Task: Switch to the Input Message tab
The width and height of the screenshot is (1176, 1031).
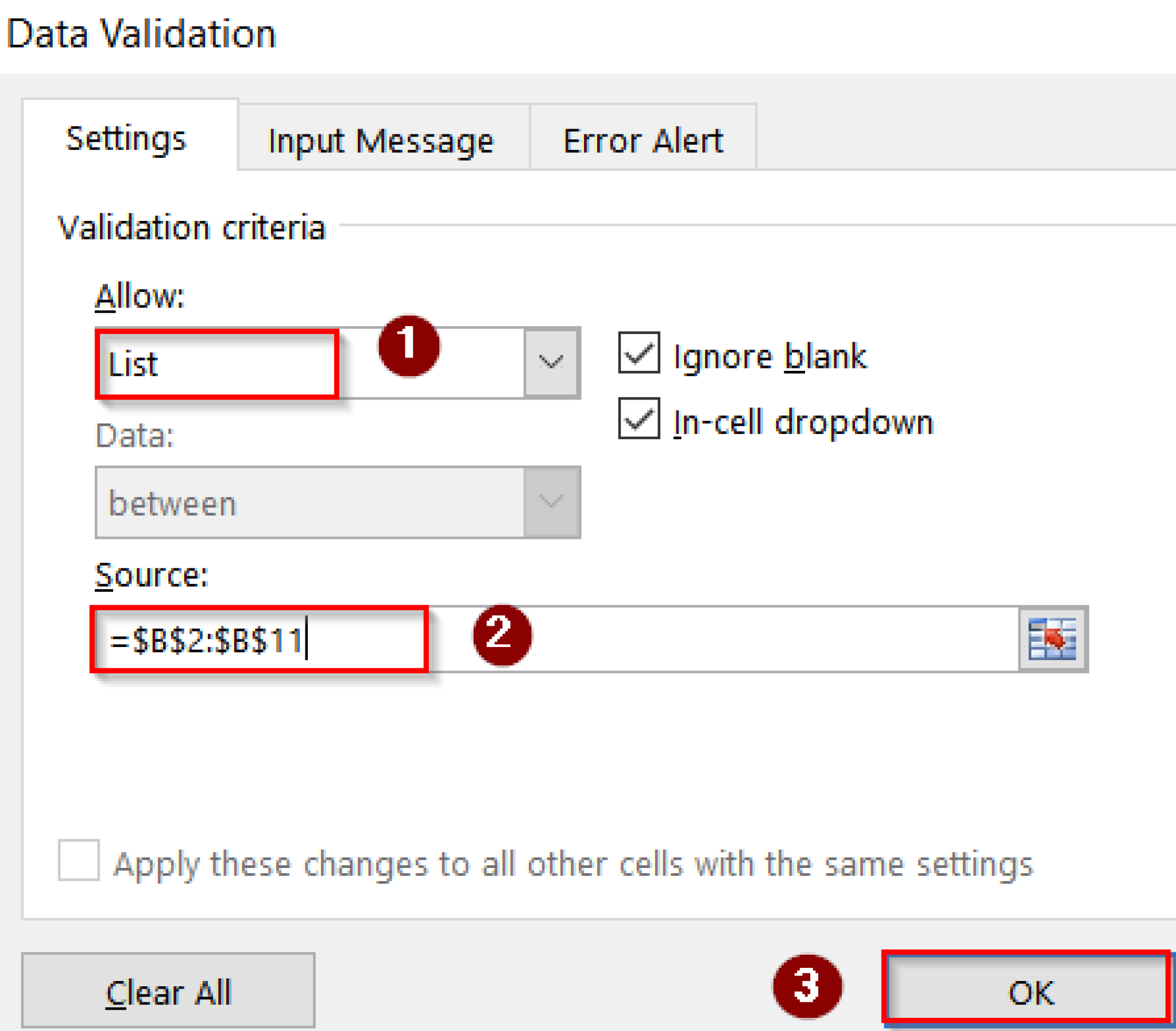Action: click(x=381, y=139)
